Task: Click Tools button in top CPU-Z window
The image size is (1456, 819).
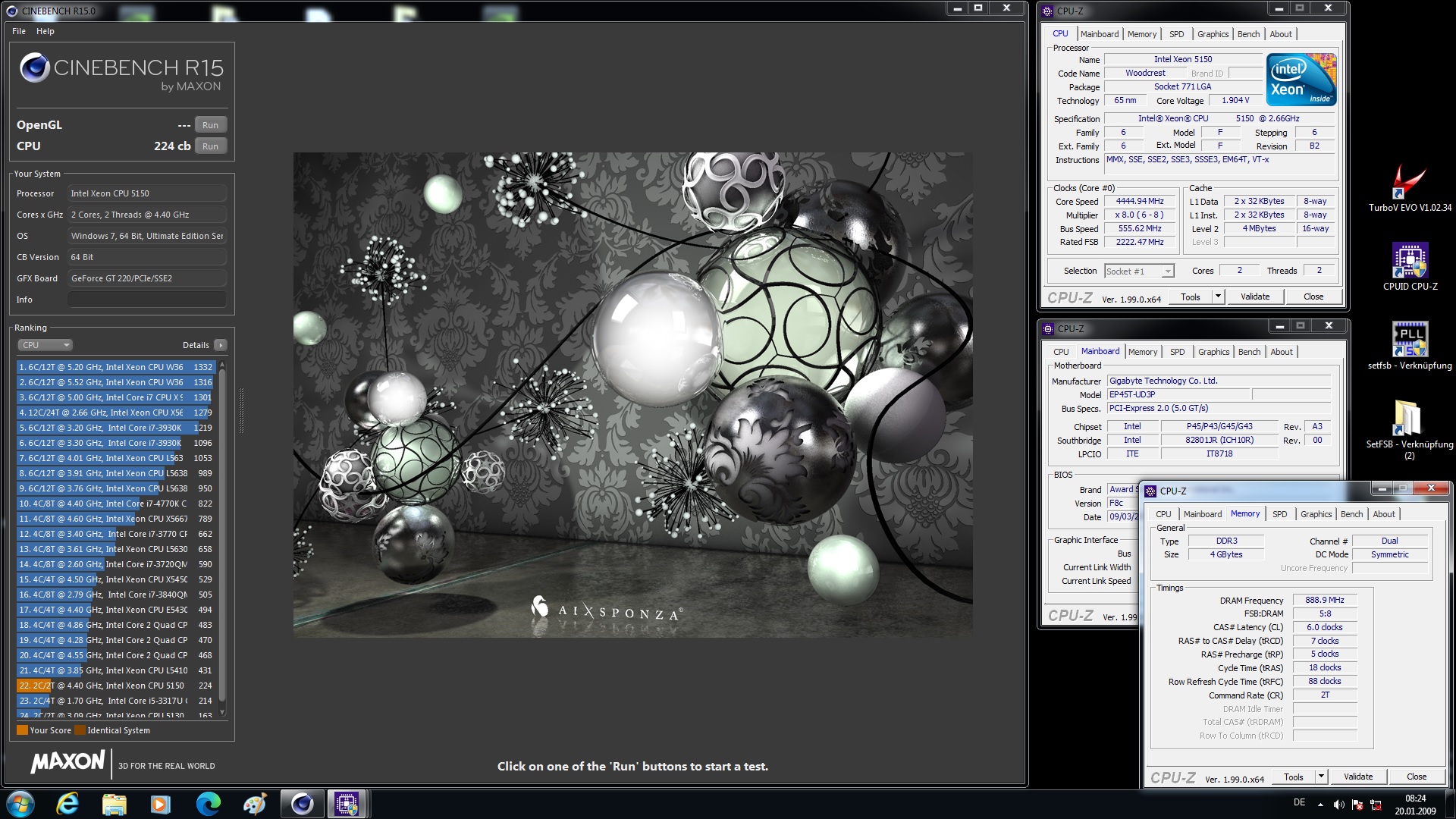Action: click(1191, 297)
